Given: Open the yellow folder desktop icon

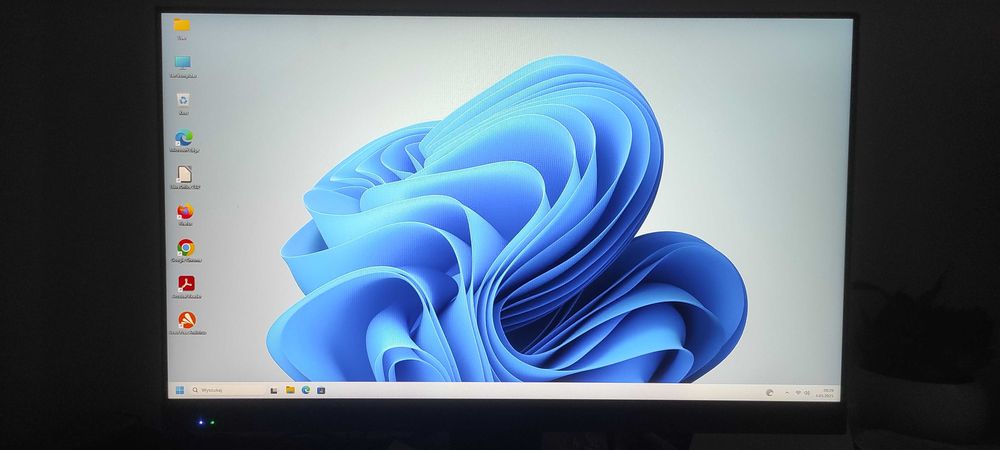Looking at the screenshot, I should tap(182, 25).
